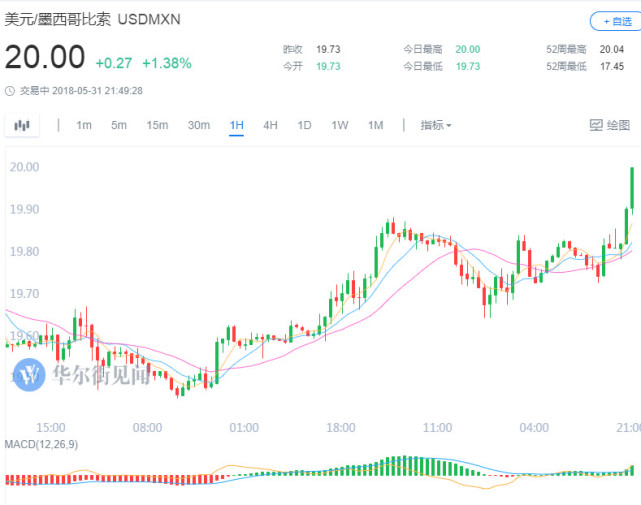Expand the 指标 indicators dropdown
The width and height of the screenshot is (641, 505).
435,125
